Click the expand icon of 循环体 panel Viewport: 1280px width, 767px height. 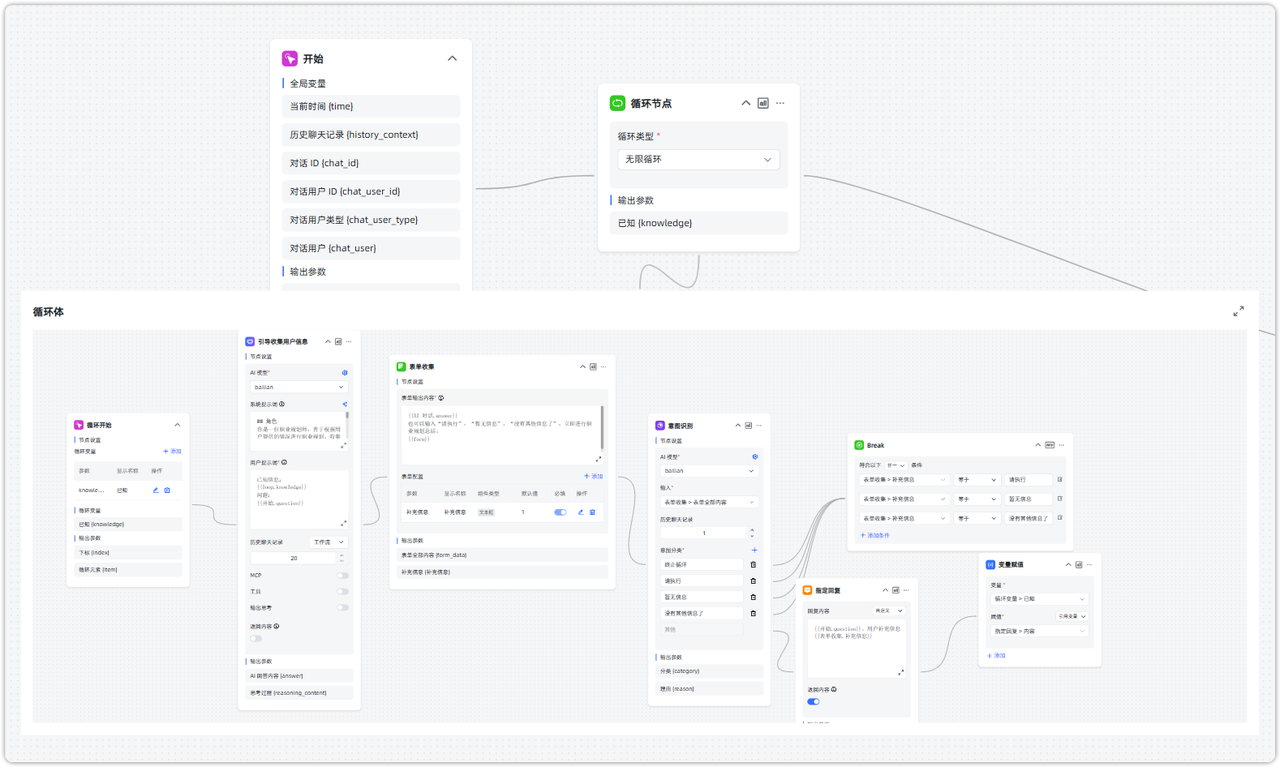tap(1238, 312)
